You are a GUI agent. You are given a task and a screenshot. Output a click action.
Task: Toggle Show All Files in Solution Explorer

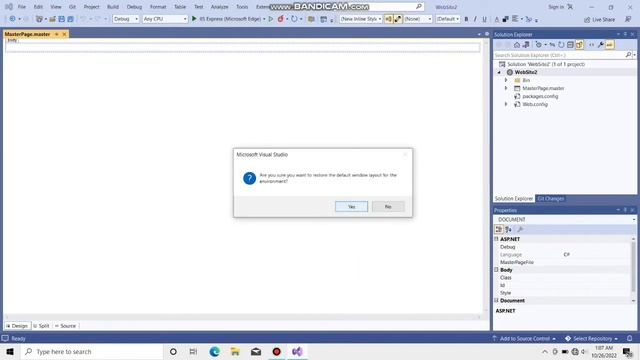point(579,45)
